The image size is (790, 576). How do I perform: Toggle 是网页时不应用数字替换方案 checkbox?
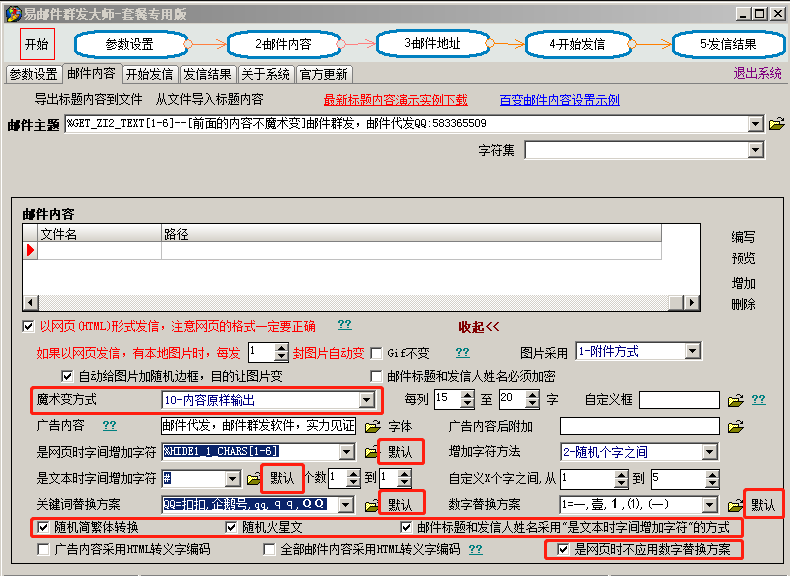[563, 549]
